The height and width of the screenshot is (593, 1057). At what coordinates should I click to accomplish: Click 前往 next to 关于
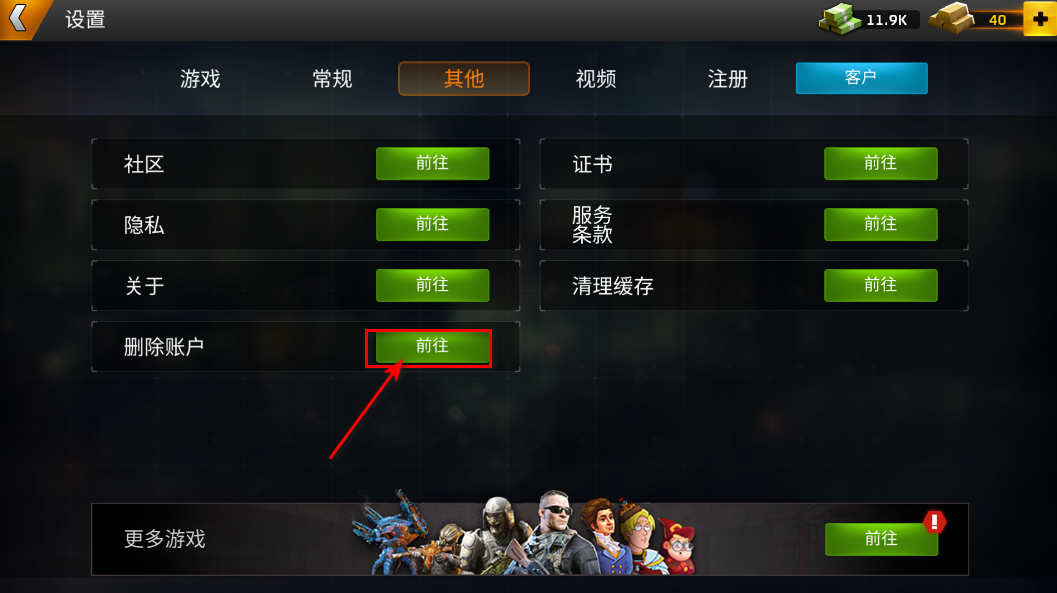433,285
